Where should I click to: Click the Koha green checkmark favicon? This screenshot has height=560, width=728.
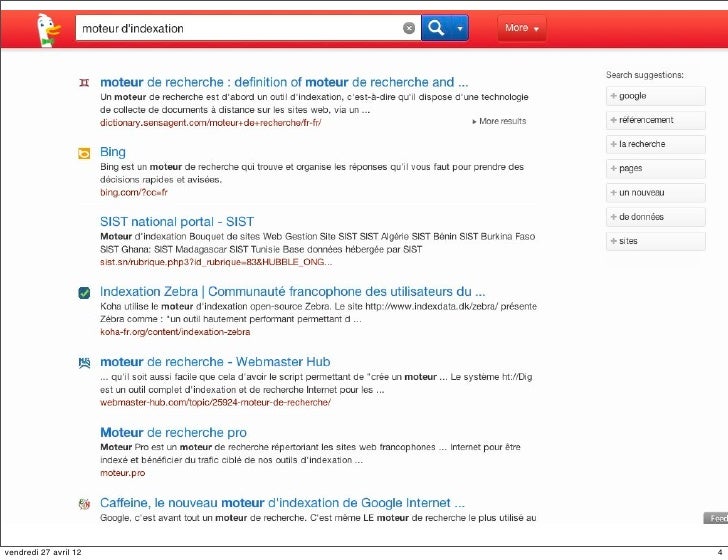tap(84, 293)
